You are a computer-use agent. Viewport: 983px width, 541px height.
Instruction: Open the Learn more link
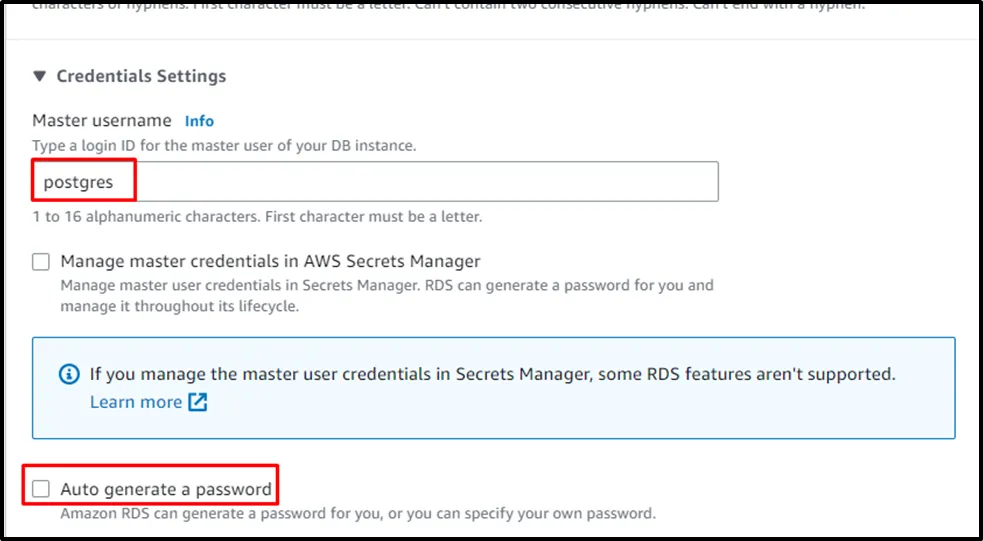click(x=136, y=402)
